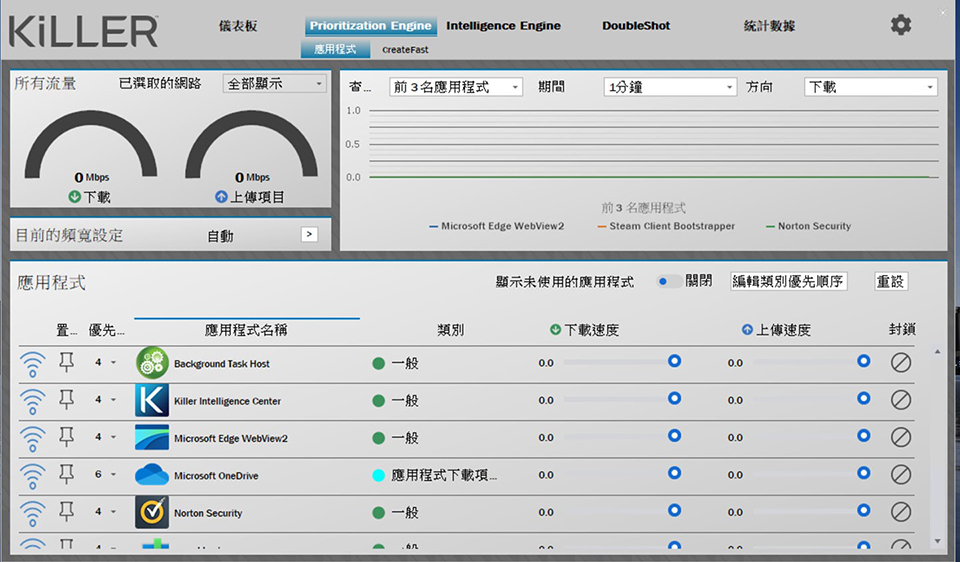Change priority 6 of Microsoft OneDrive
The height and width of the screenshot is (562, 960).
coord(105,474)
